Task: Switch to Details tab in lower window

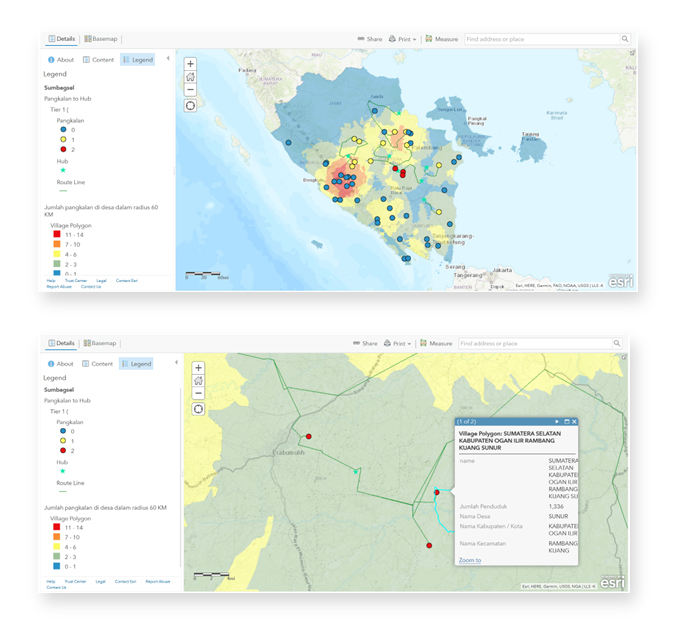Action: click(61, 343)
